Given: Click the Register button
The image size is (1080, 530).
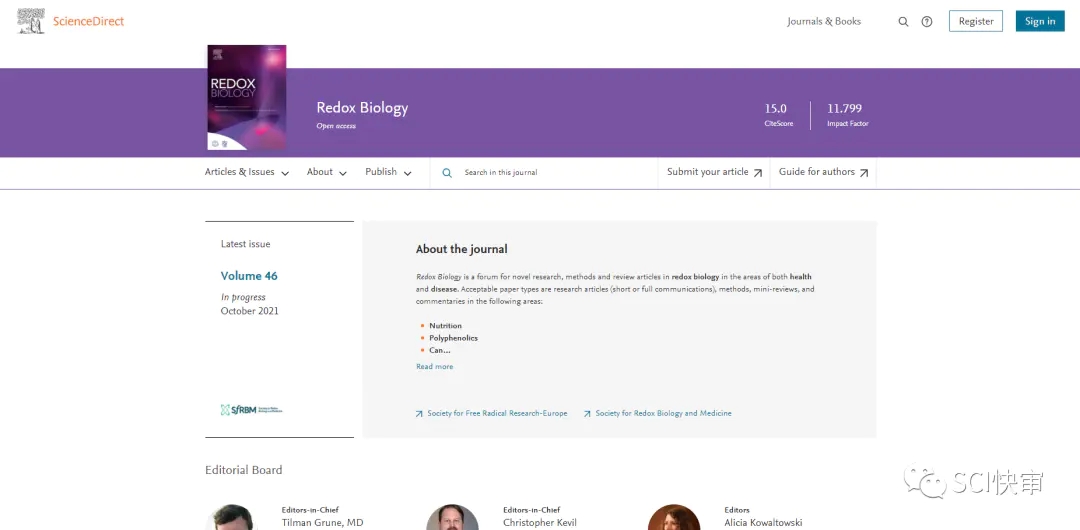Looking at the screenshot, I should coord(976,21).
